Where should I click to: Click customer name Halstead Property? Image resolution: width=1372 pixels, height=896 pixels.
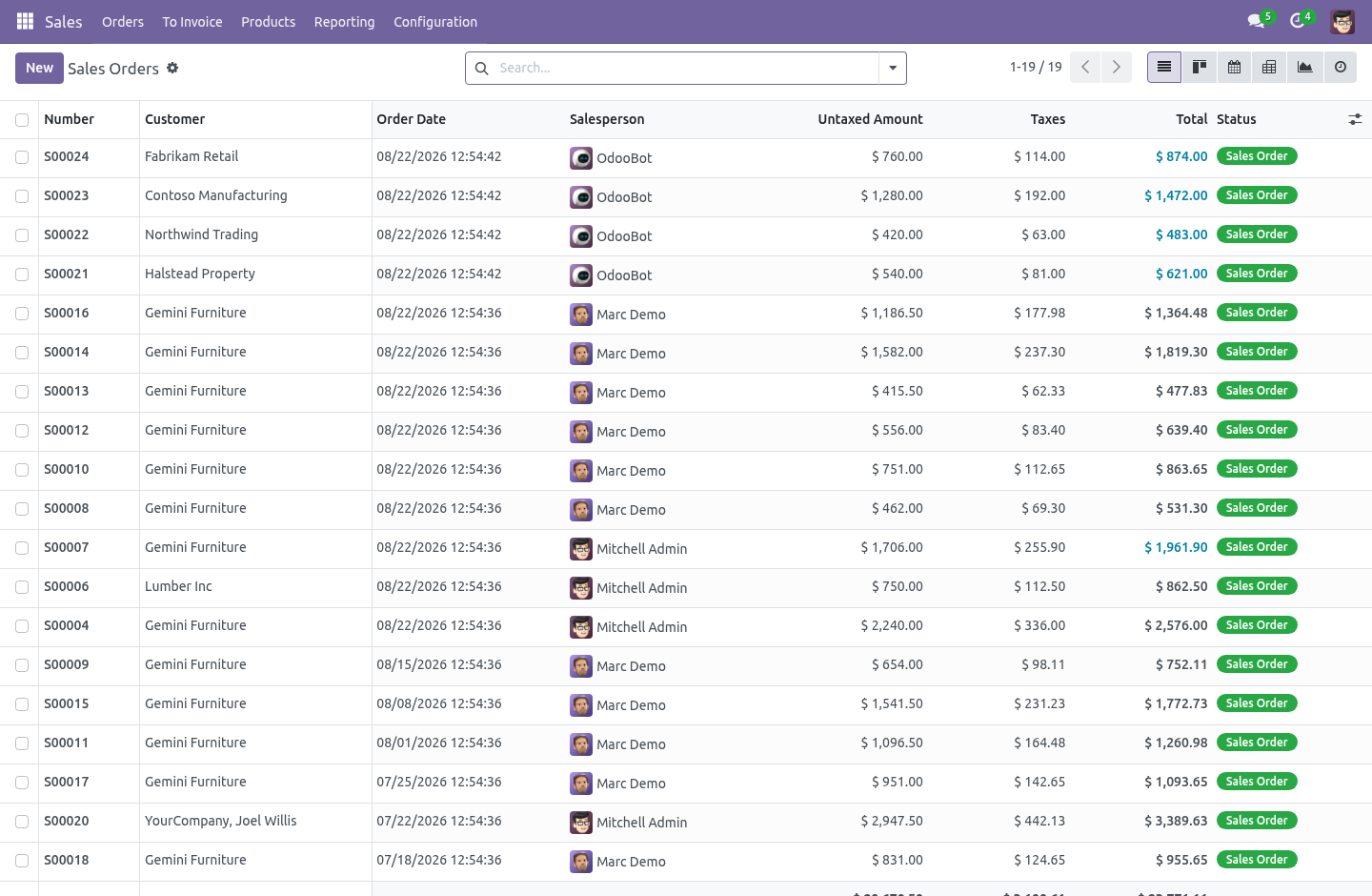click(200, 274)
